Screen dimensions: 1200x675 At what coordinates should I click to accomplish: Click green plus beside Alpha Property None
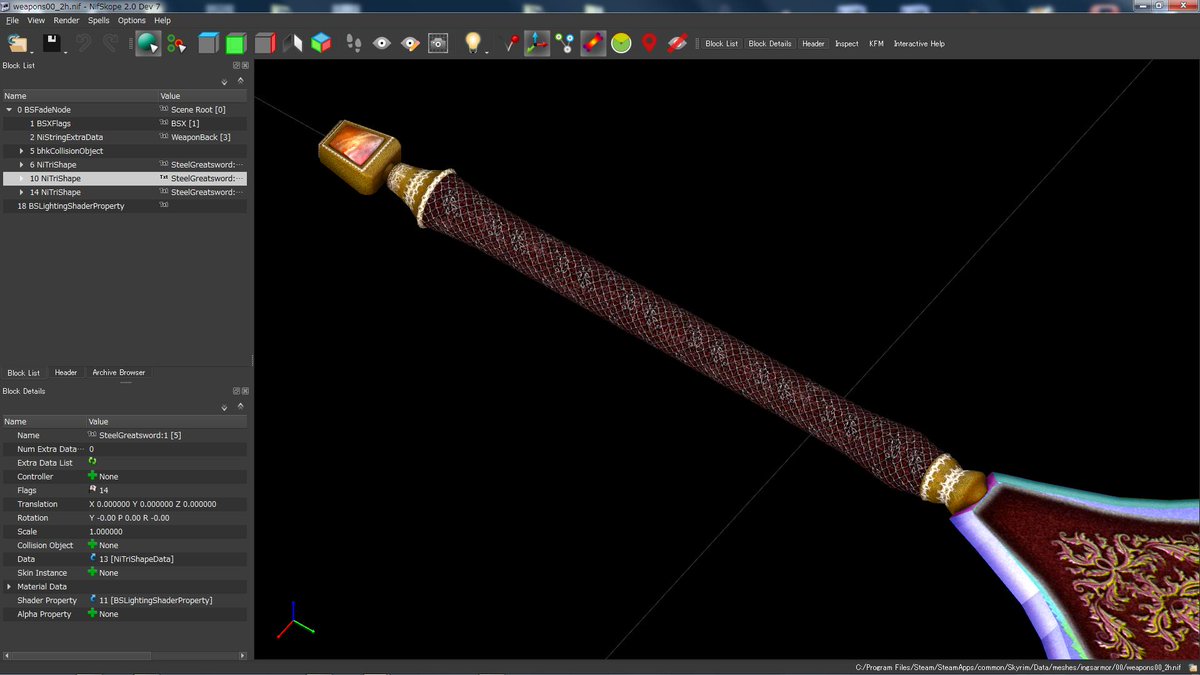coord(93,614)
